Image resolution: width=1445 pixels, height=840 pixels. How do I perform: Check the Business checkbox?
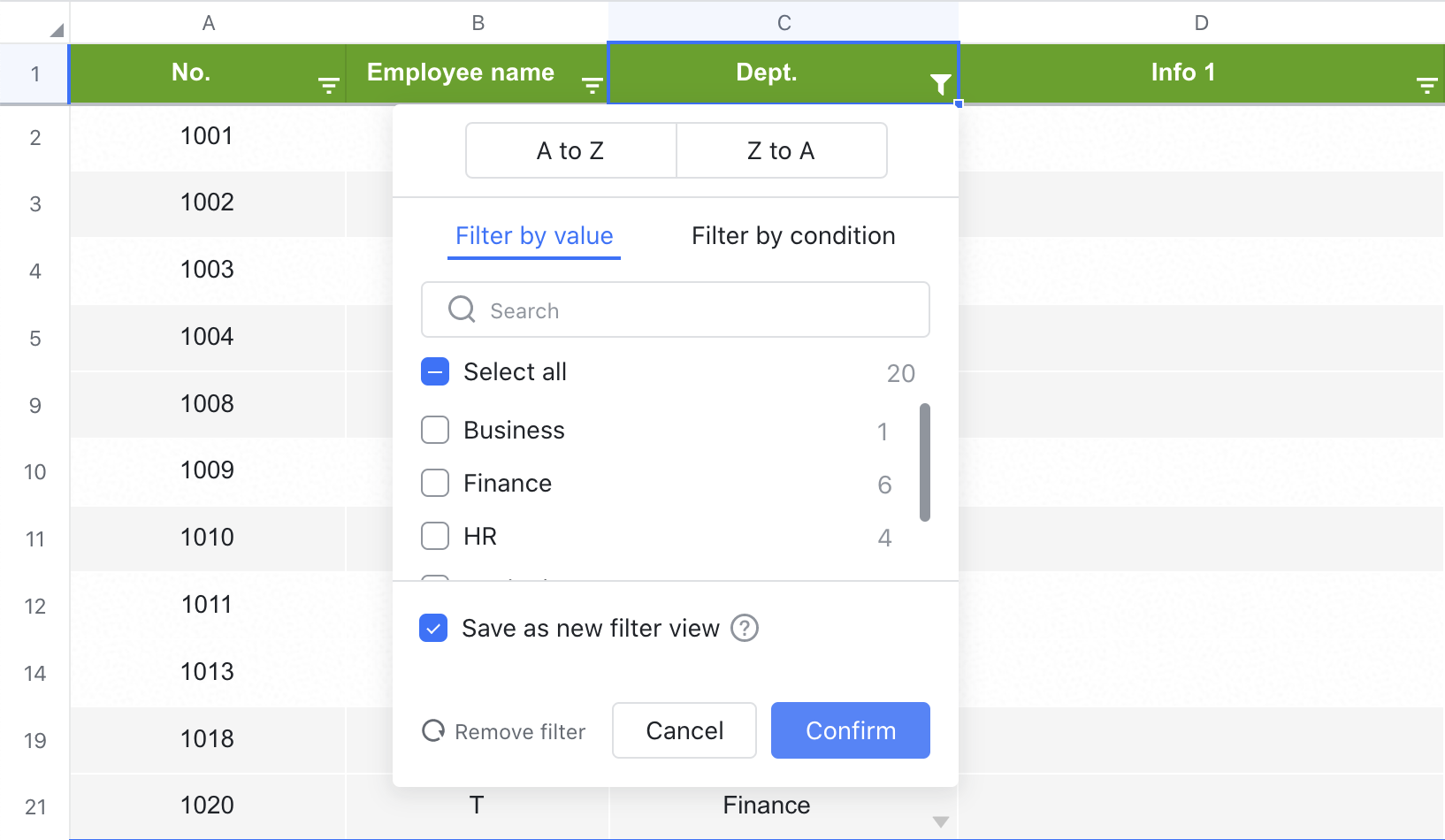click(435, 431)
